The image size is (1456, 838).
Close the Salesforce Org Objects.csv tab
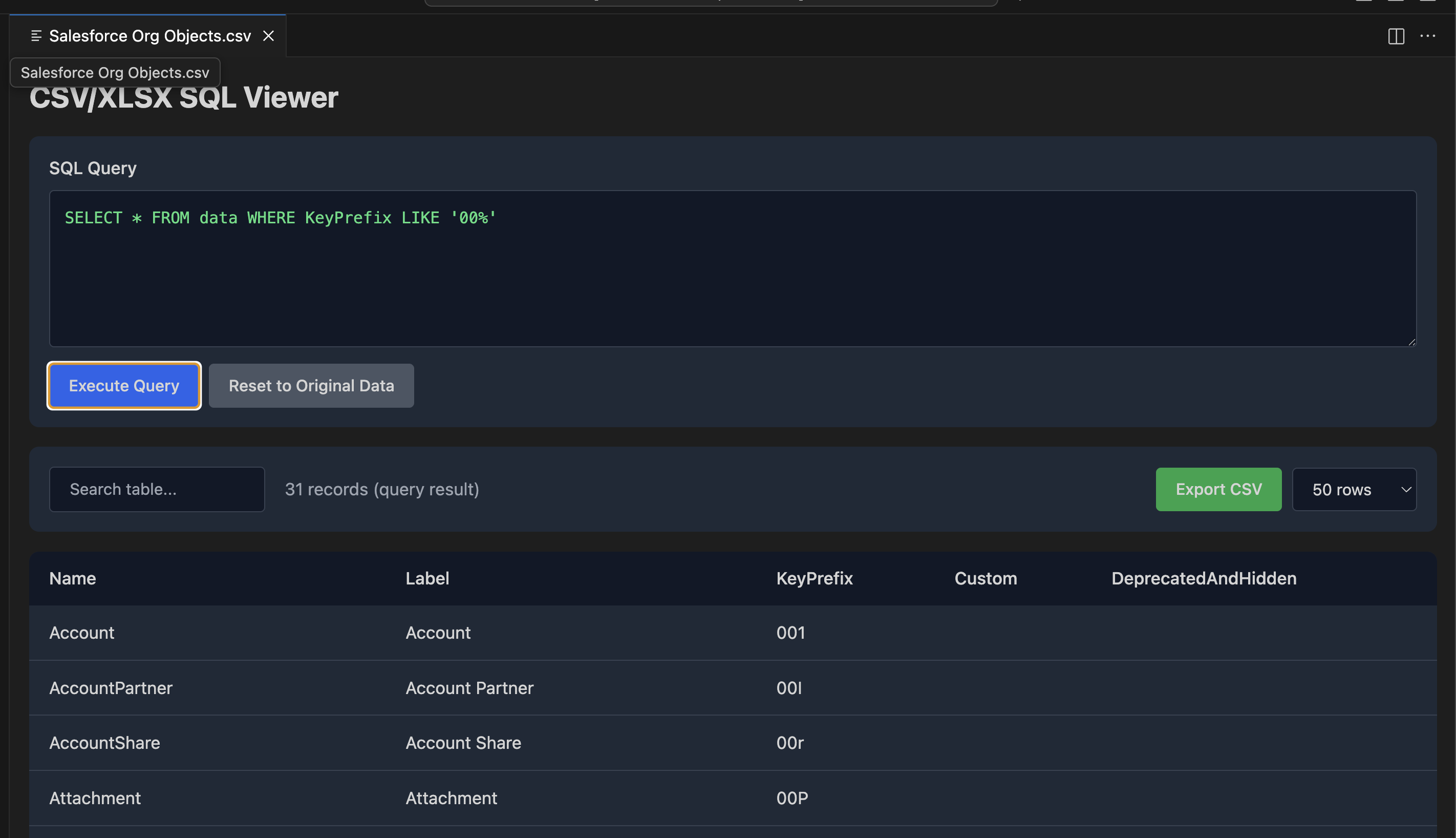click(268, 36)
